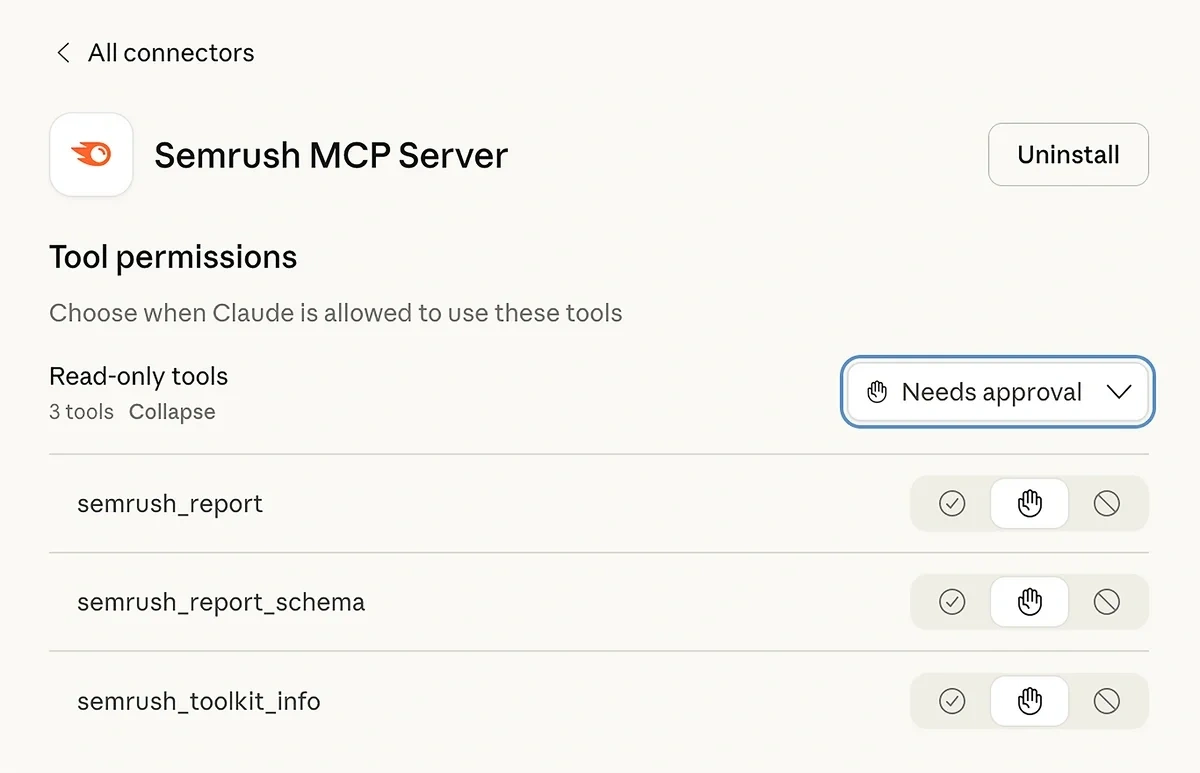Click the block icon for semrush_report_schema

click(x=1107, y=602)
